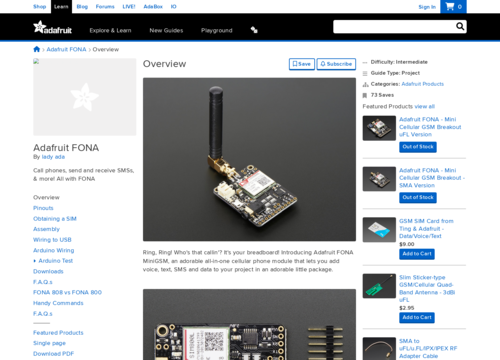Screen dimensions: 500x360
Task: Open SMA to uFL Adapter Cable link
Action: [428, 348]
